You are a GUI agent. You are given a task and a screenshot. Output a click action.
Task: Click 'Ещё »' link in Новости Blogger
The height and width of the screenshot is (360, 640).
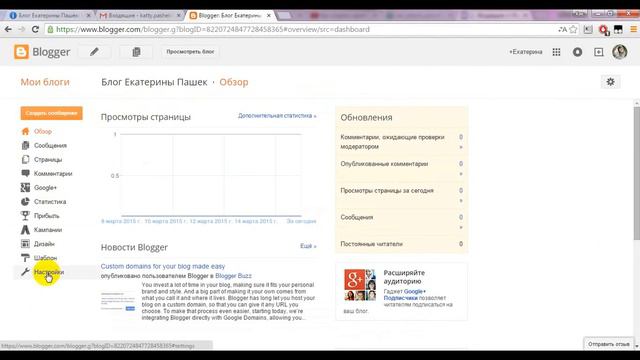(x=308, y=246)
